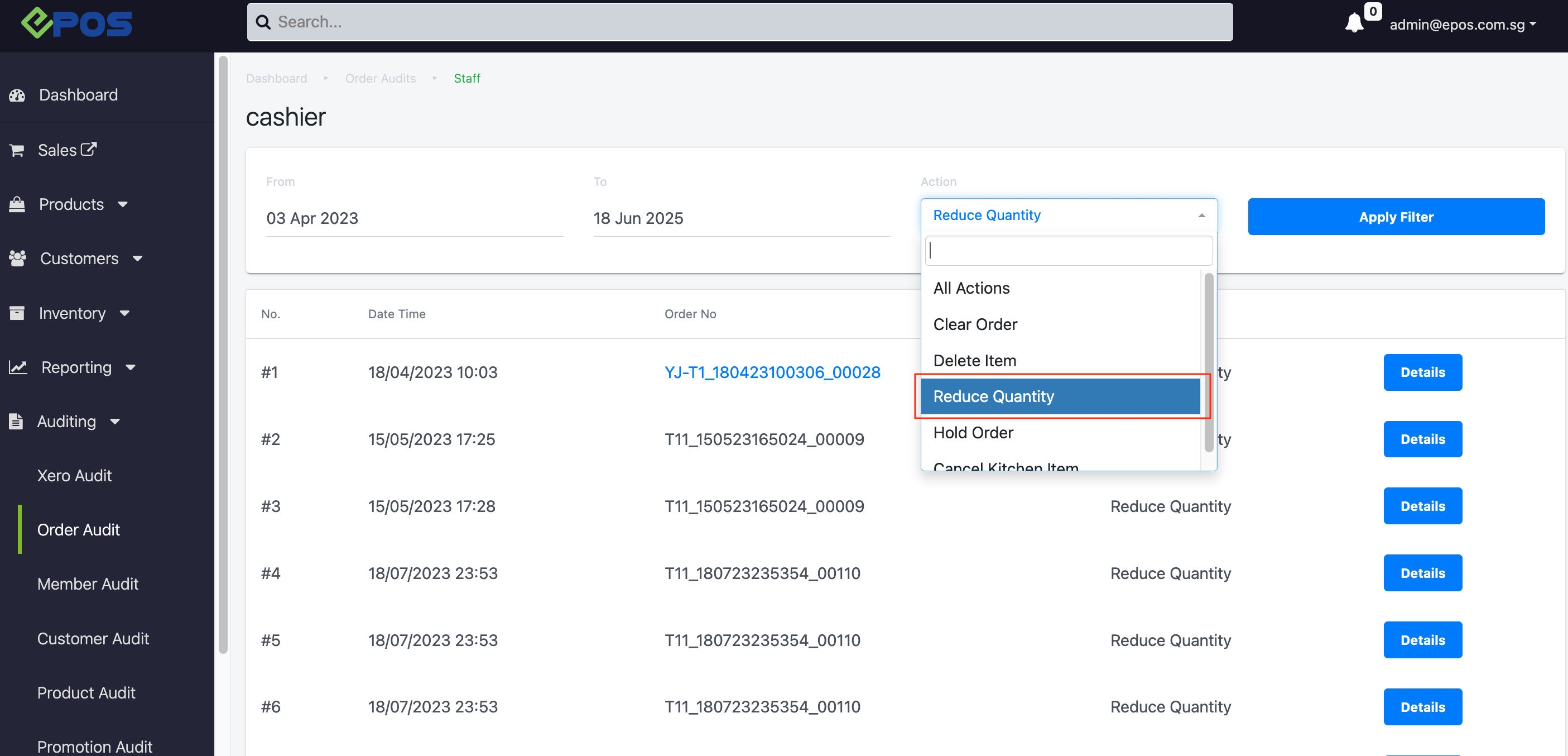Click the Sales shopping cart icon

coord(17,150)
